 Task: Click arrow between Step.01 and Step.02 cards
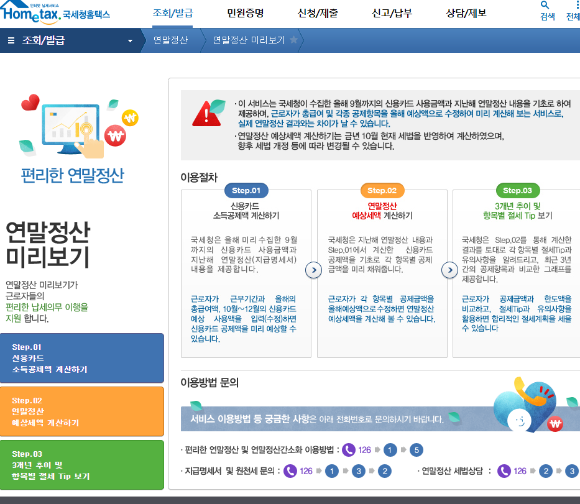314,270
